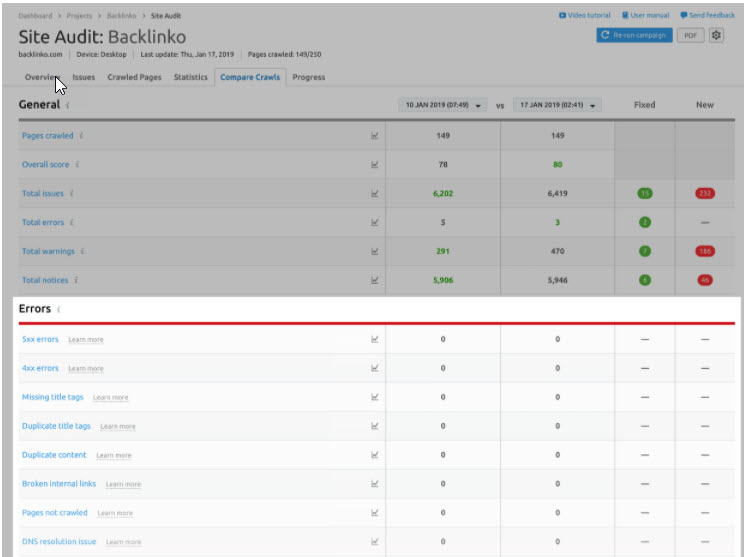Image resolution: width=744 pixels, height=557 pixels.
Task: Click the red 186 new warnings badge
Action: pos(705,251)
